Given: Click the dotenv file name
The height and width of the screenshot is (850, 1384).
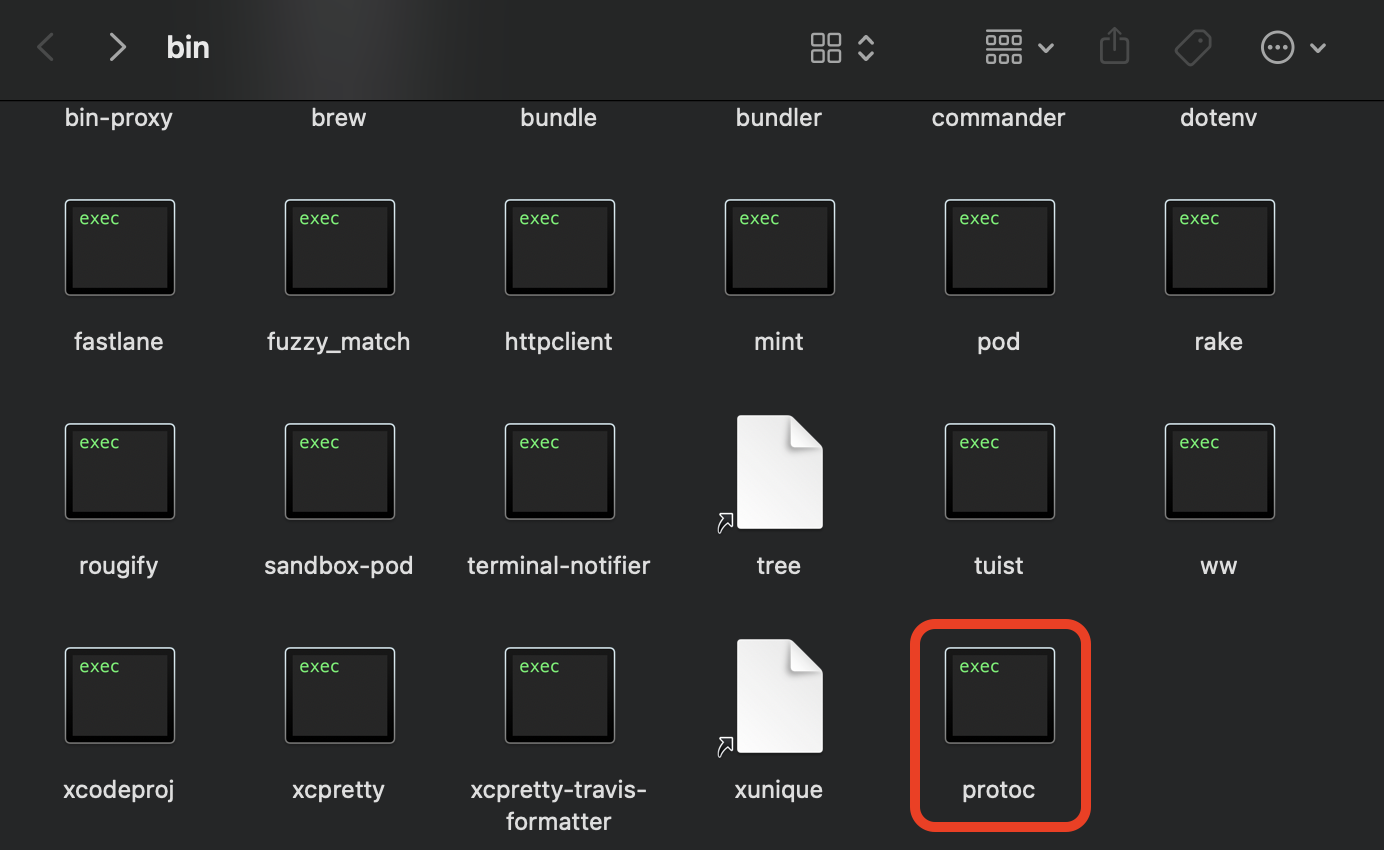Looking at the screenshot, I should click(x=1219, y=118).
